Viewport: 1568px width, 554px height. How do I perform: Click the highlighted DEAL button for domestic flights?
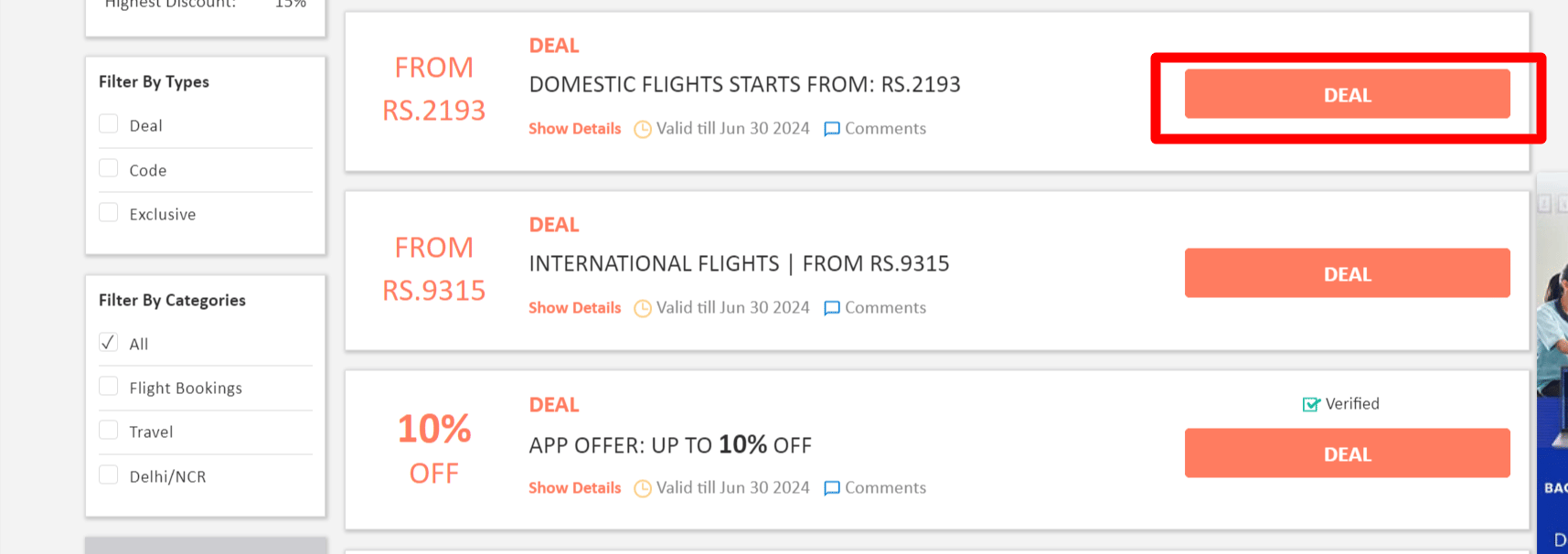coord(1346,94)
